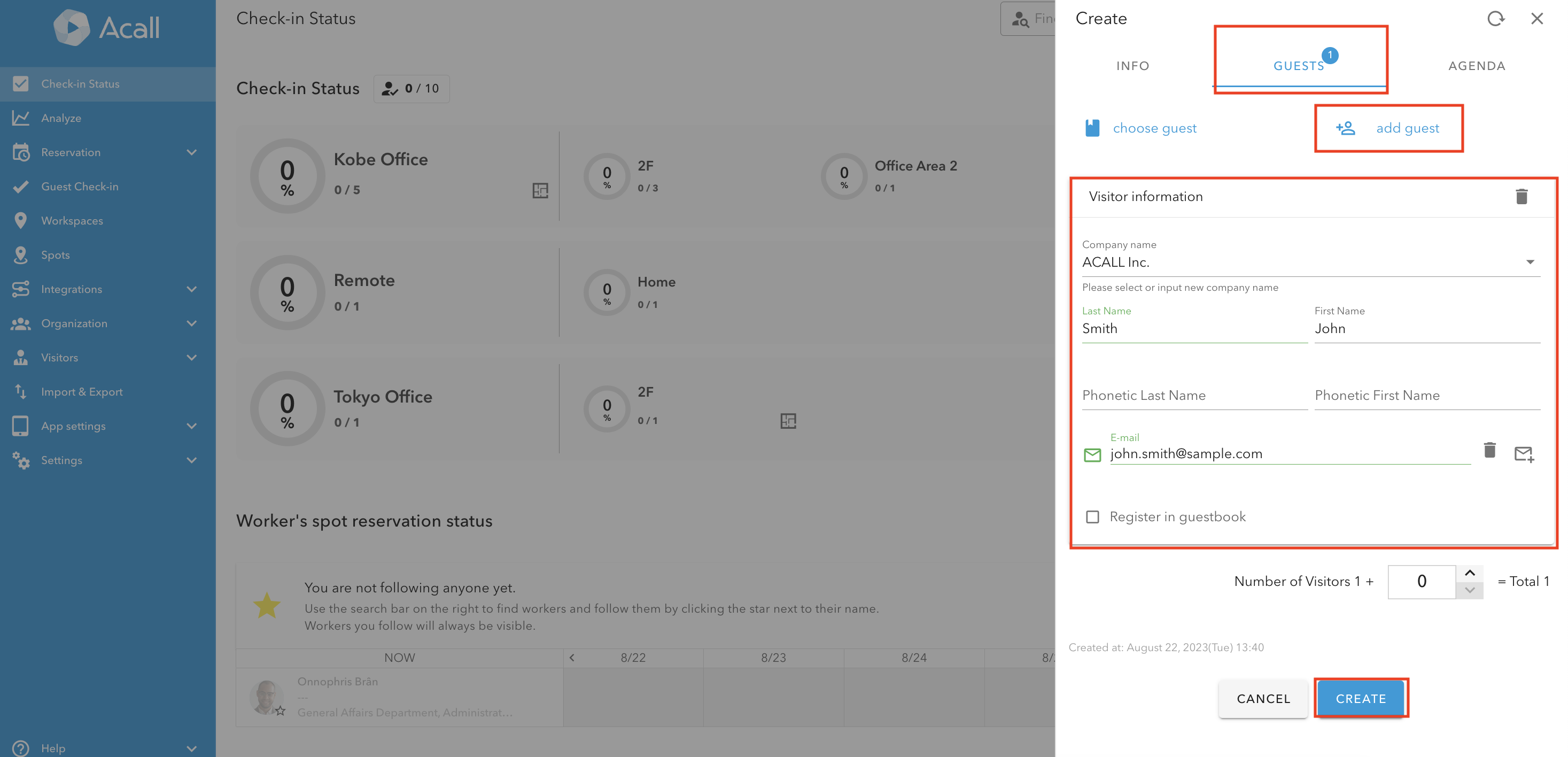Click the Import & Export icon
The width and height of the screenshot is (1568, 757).
click(21, 391)
